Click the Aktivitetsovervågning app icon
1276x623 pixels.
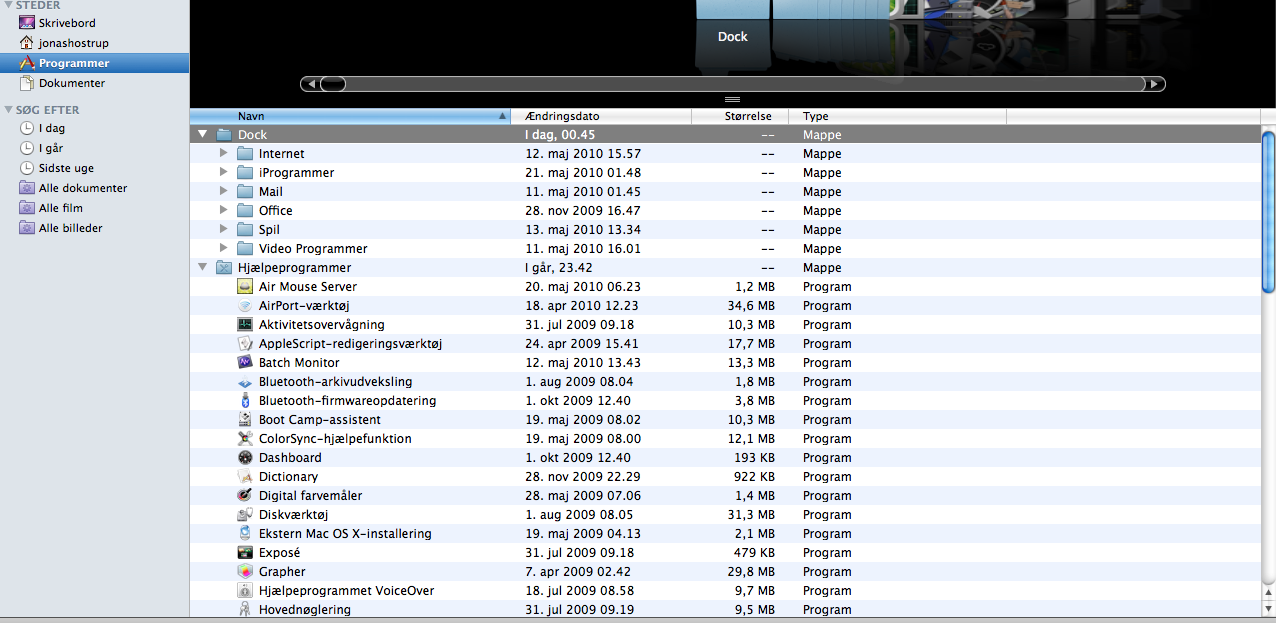pyautogui.click(x=245, y=325)
